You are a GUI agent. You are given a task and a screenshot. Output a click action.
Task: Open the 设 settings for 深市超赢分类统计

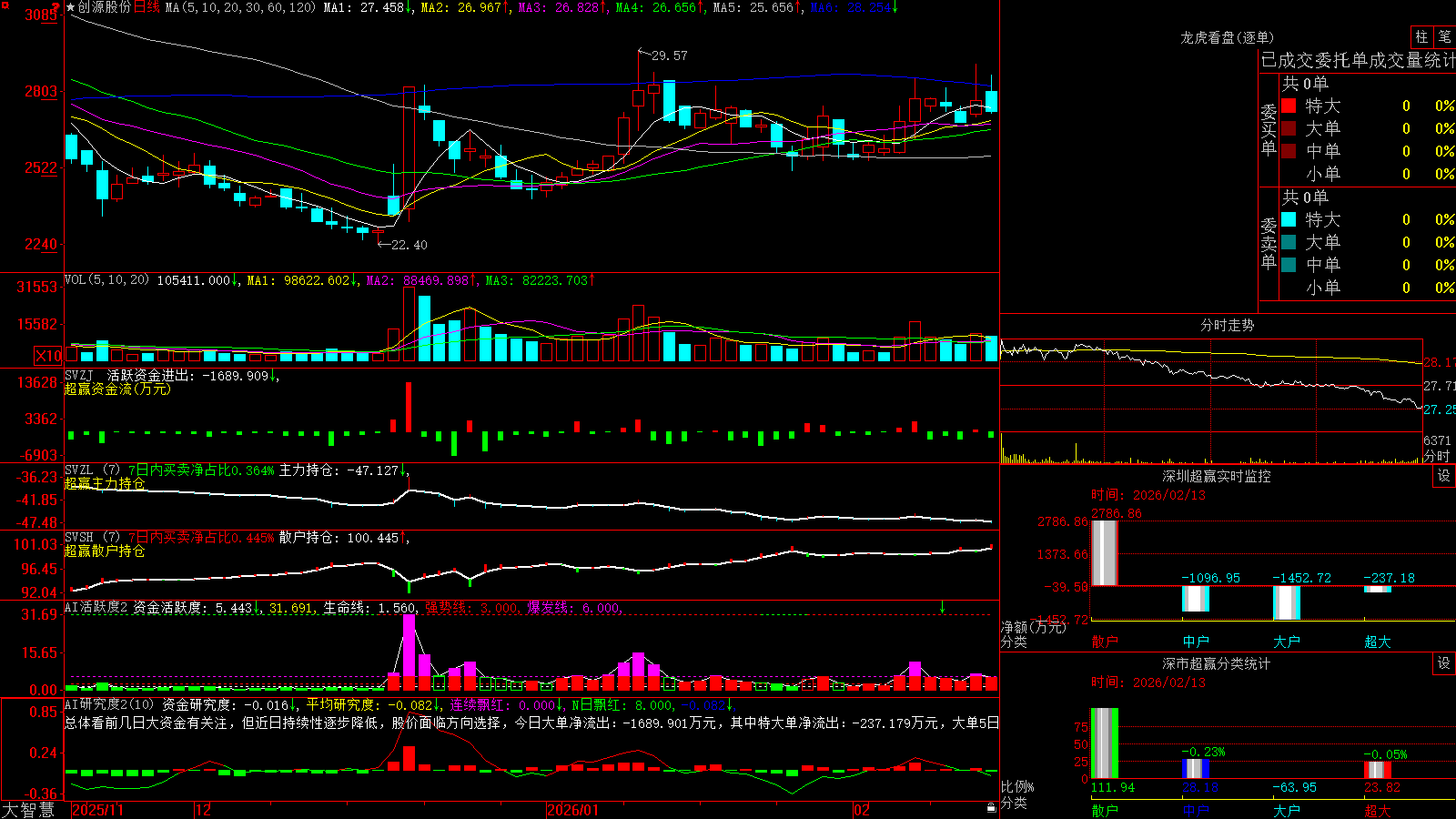coord(1443,663)
